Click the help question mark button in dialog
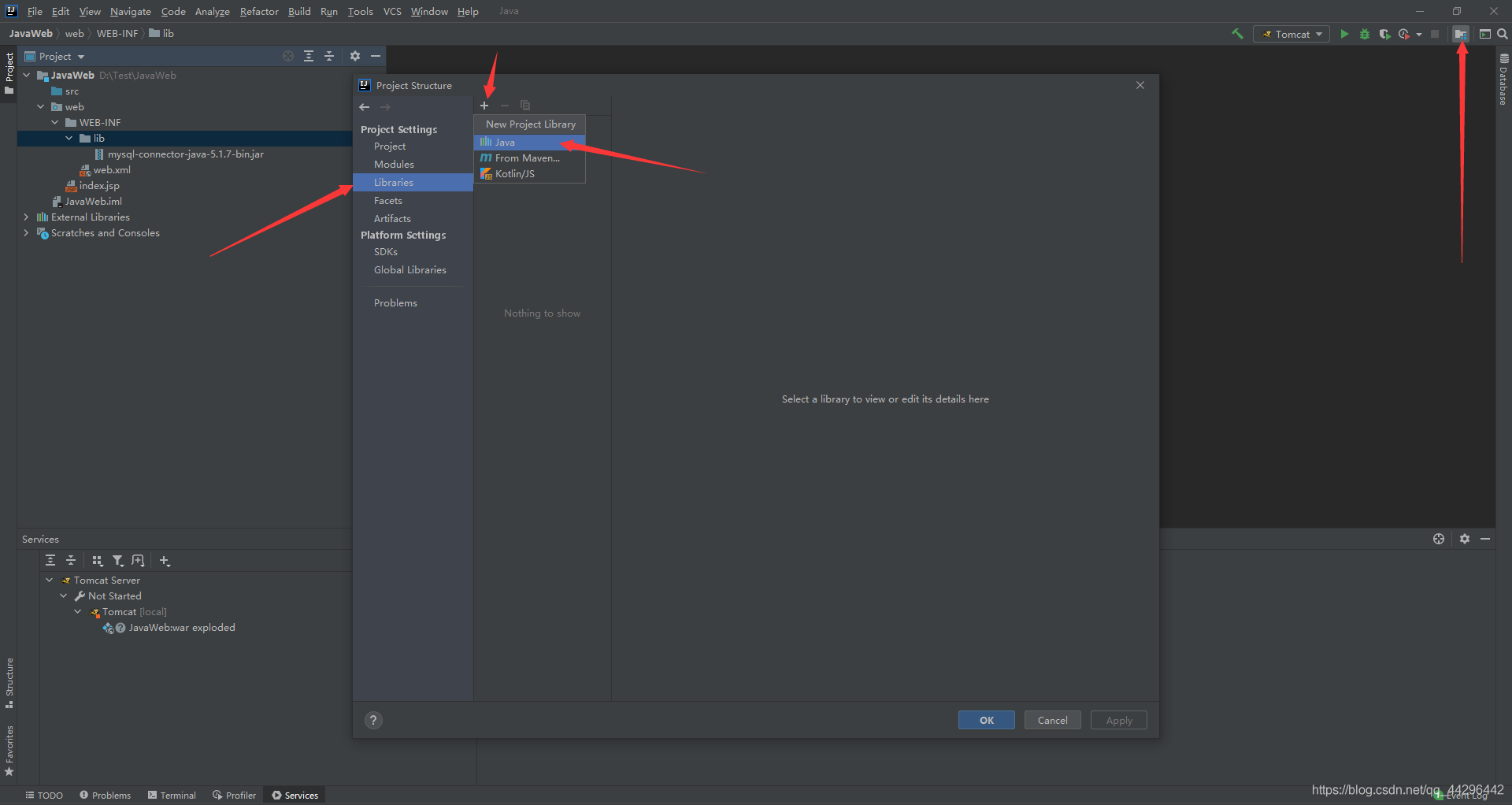1512x805 pixels. tap(374, 720)
